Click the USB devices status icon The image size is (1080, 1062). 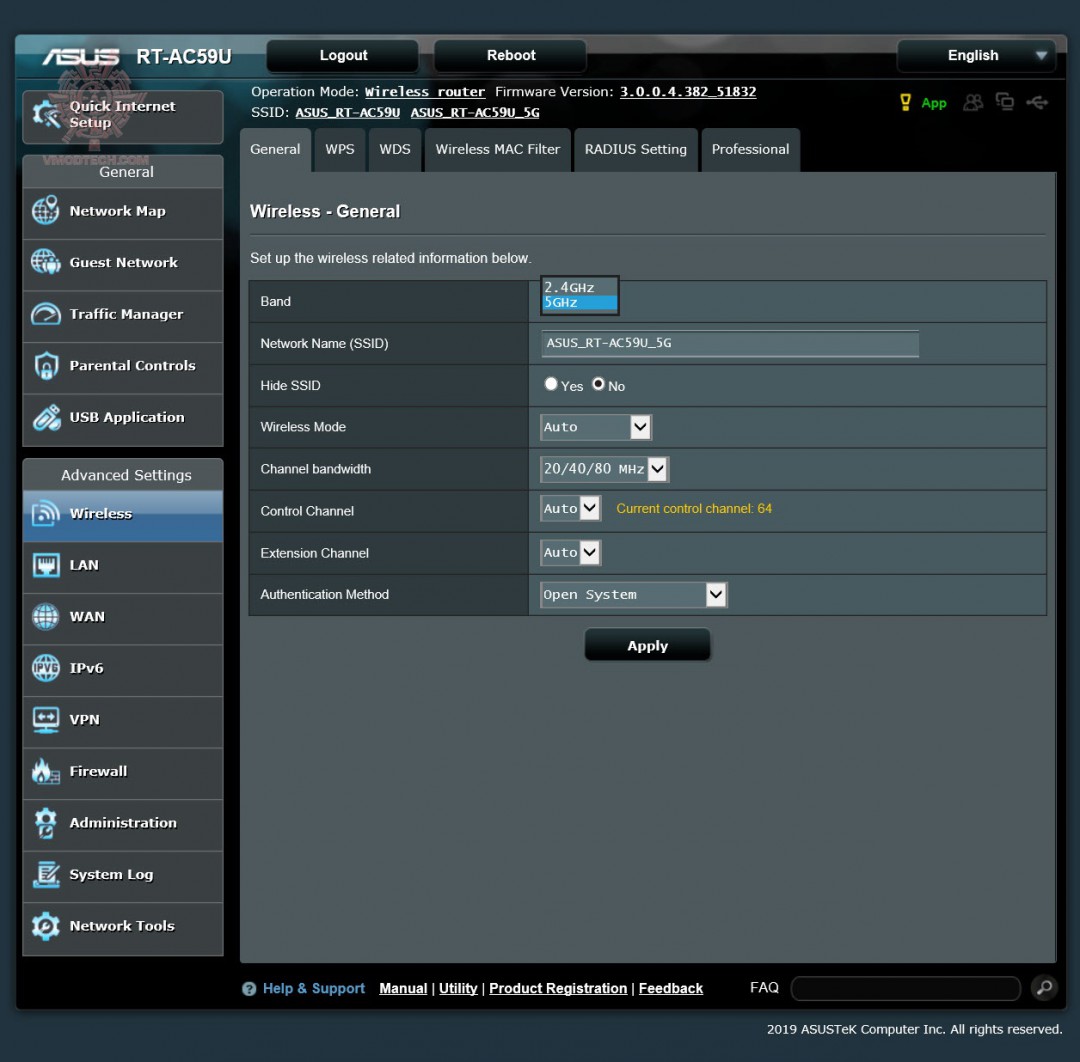(x=1037, y=101)
